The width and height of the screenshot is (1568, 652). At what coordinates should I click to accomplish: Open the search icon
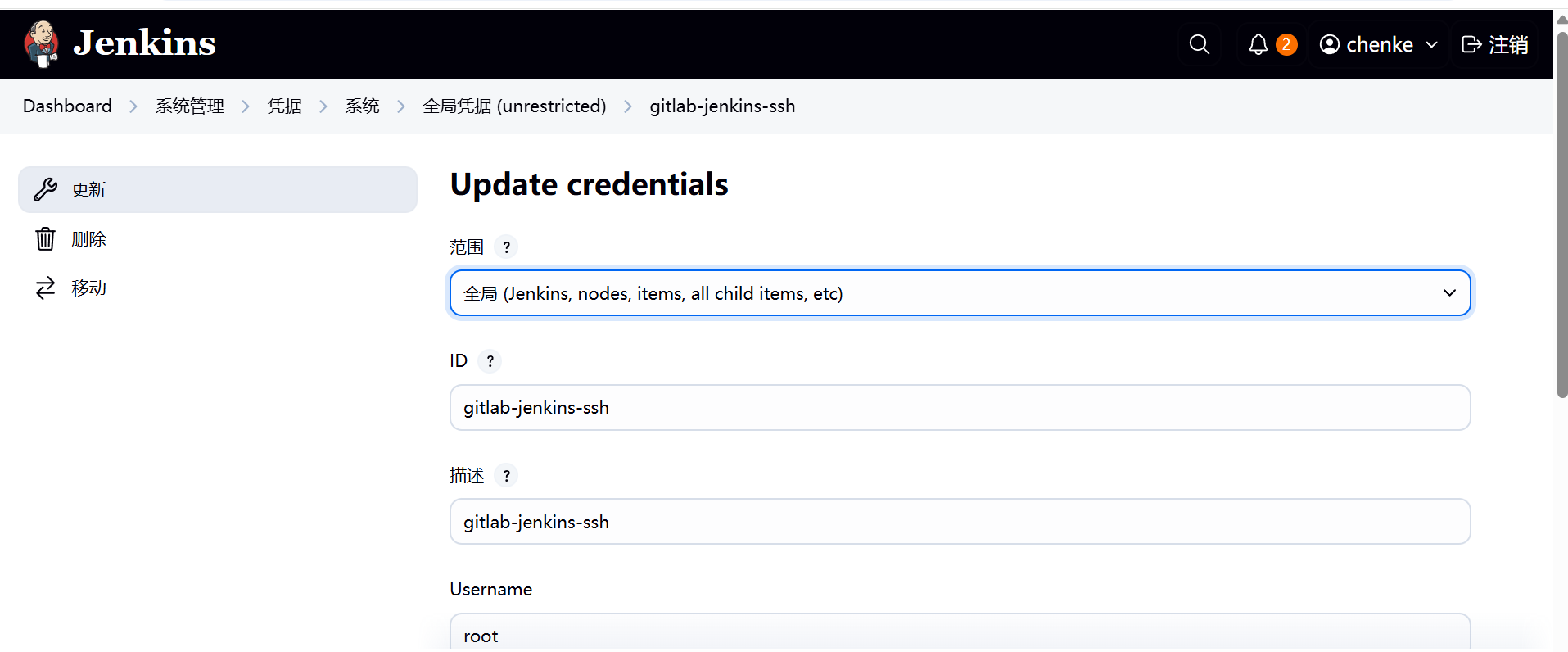1199,44
